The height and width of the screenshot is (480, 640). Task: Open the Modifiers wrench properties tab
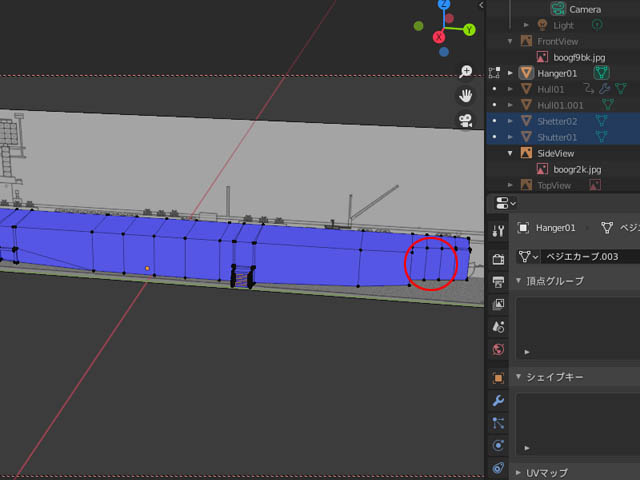[x=498, y=400]
